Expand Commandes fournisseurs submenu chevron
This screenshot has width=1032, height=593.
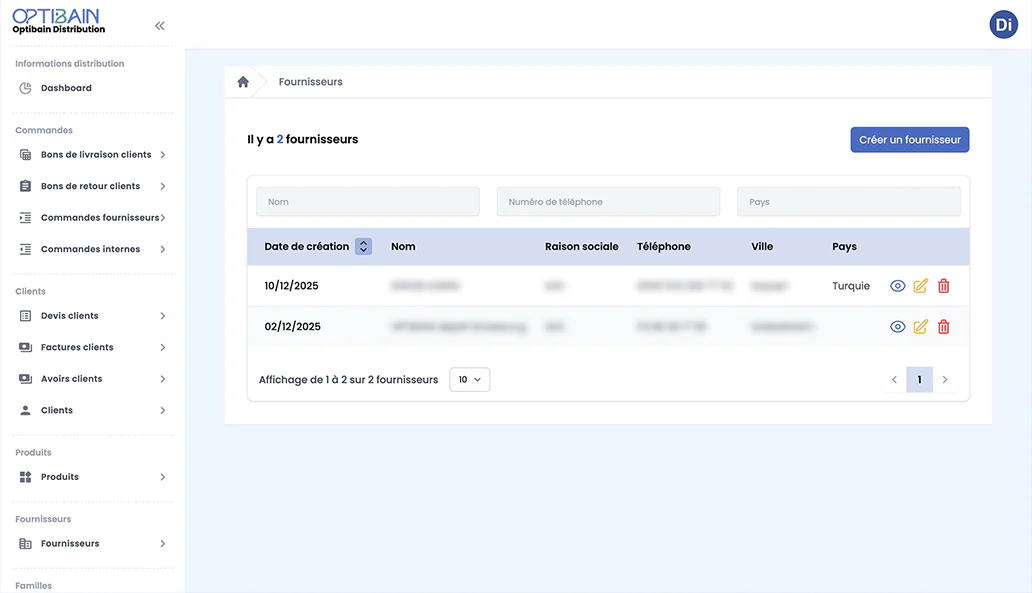pyautogui.click(x=163, y=218)
